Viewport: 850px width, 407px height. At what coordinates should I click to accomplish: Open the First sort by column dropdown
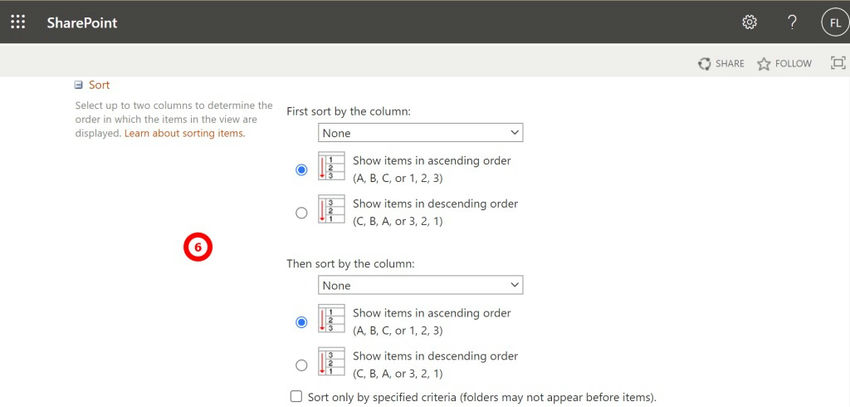pos(421,132)
